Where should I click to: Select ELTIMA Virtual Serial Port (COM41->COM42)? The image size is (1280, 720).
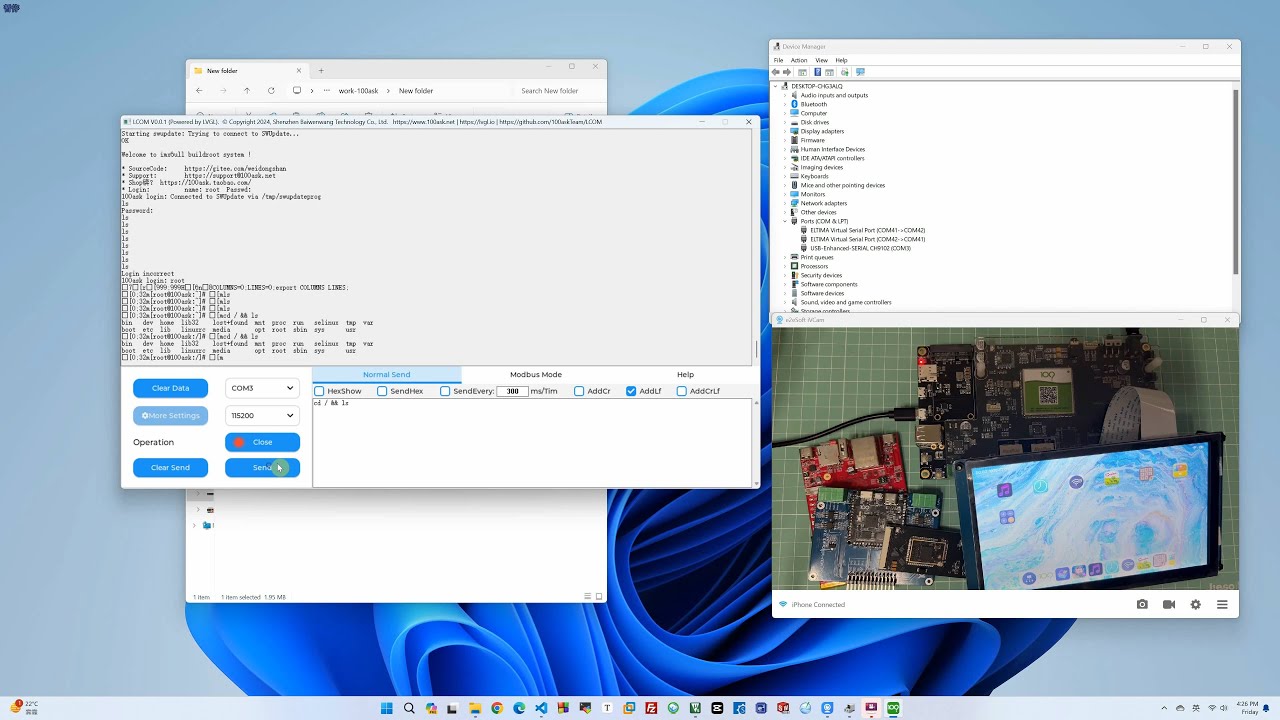pyautogui.click(x=868, y=230)
